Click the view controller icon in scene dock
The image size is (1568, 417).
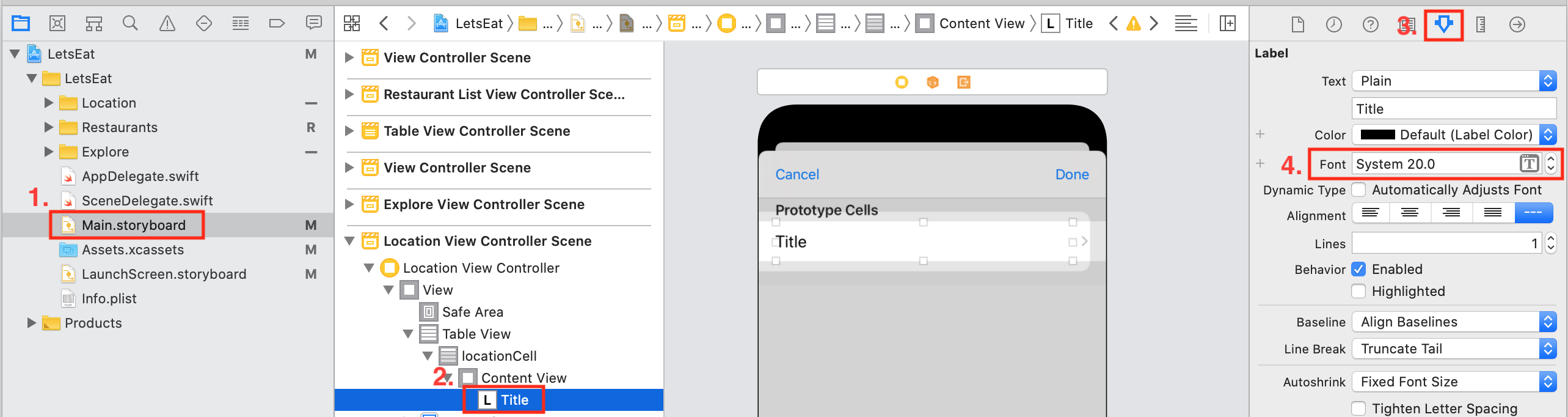[x=902, y=82]
